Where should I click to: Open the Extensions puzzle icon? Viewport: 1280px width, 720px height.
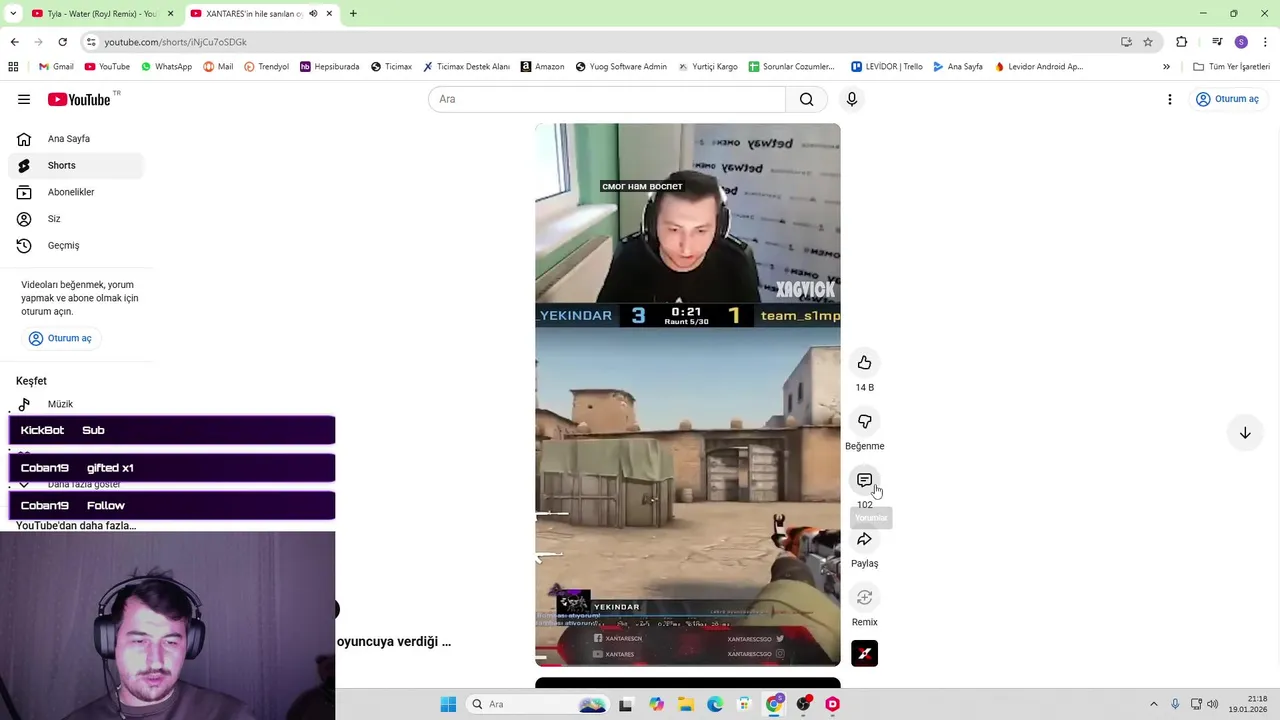point(1182,42)
